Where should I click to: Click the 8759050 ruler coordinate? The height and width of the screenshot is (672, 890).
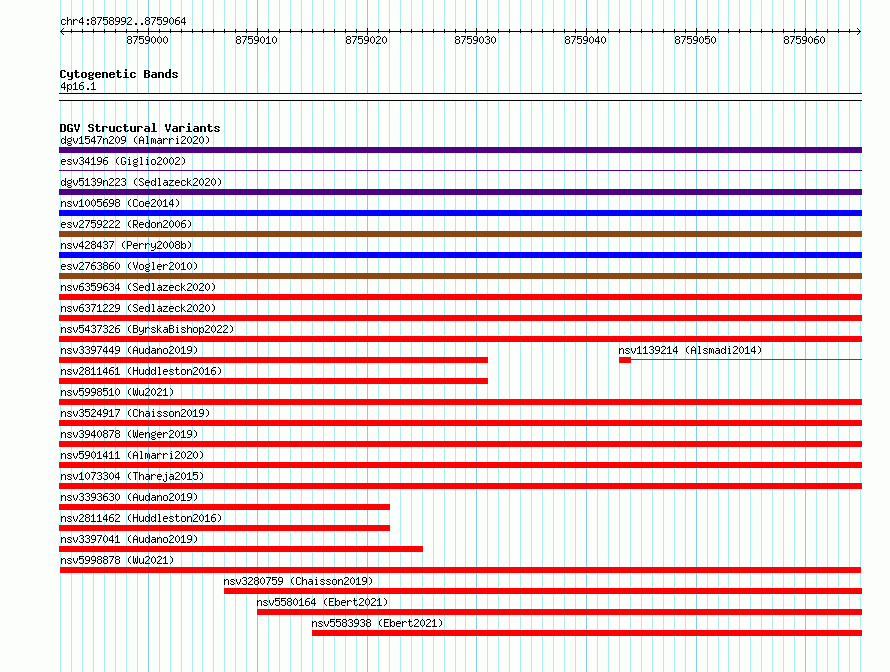pos(695,40)
